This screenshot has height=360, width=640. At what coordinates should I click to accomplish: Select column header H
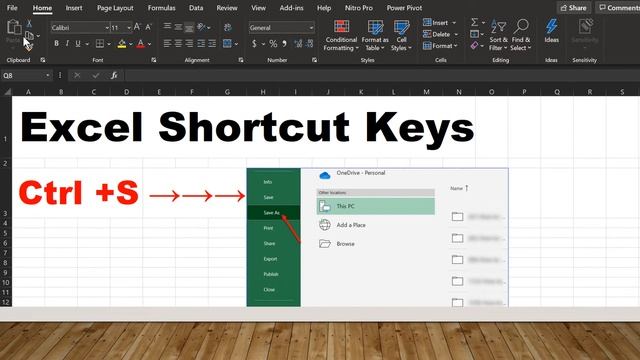click(263, 92)
